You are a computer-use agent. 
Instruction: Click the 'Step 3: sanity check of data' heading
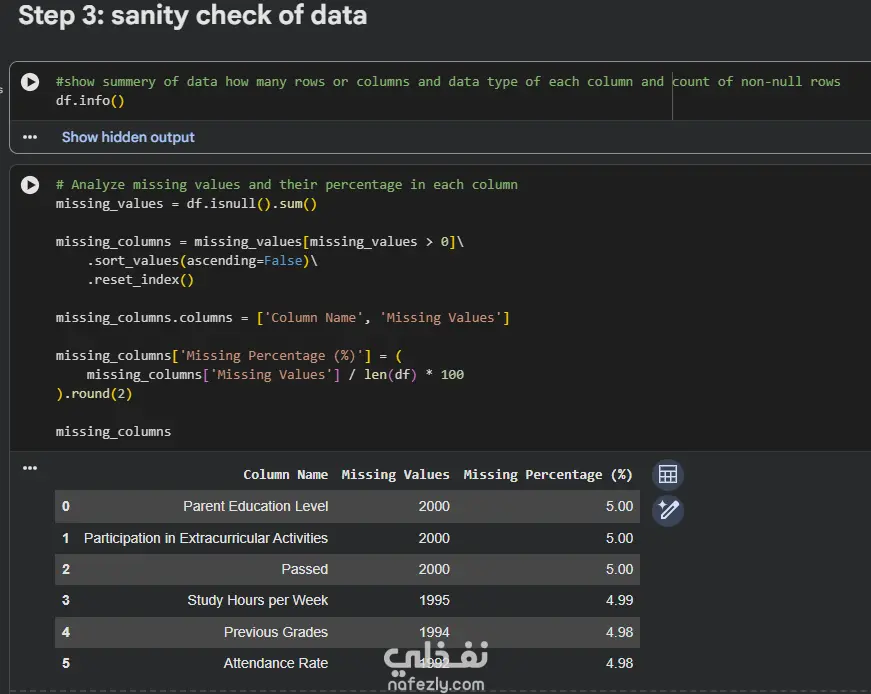point(192,15)
